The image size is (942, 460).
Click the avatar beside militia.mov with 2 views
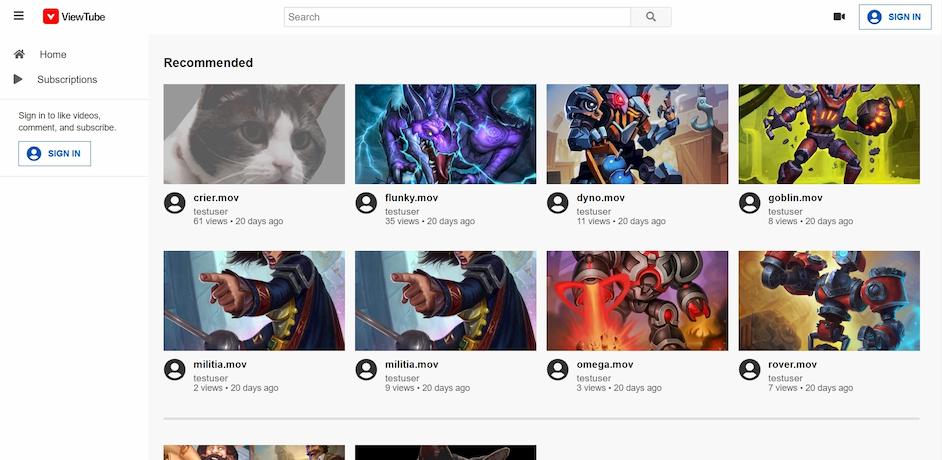[175, 370]
